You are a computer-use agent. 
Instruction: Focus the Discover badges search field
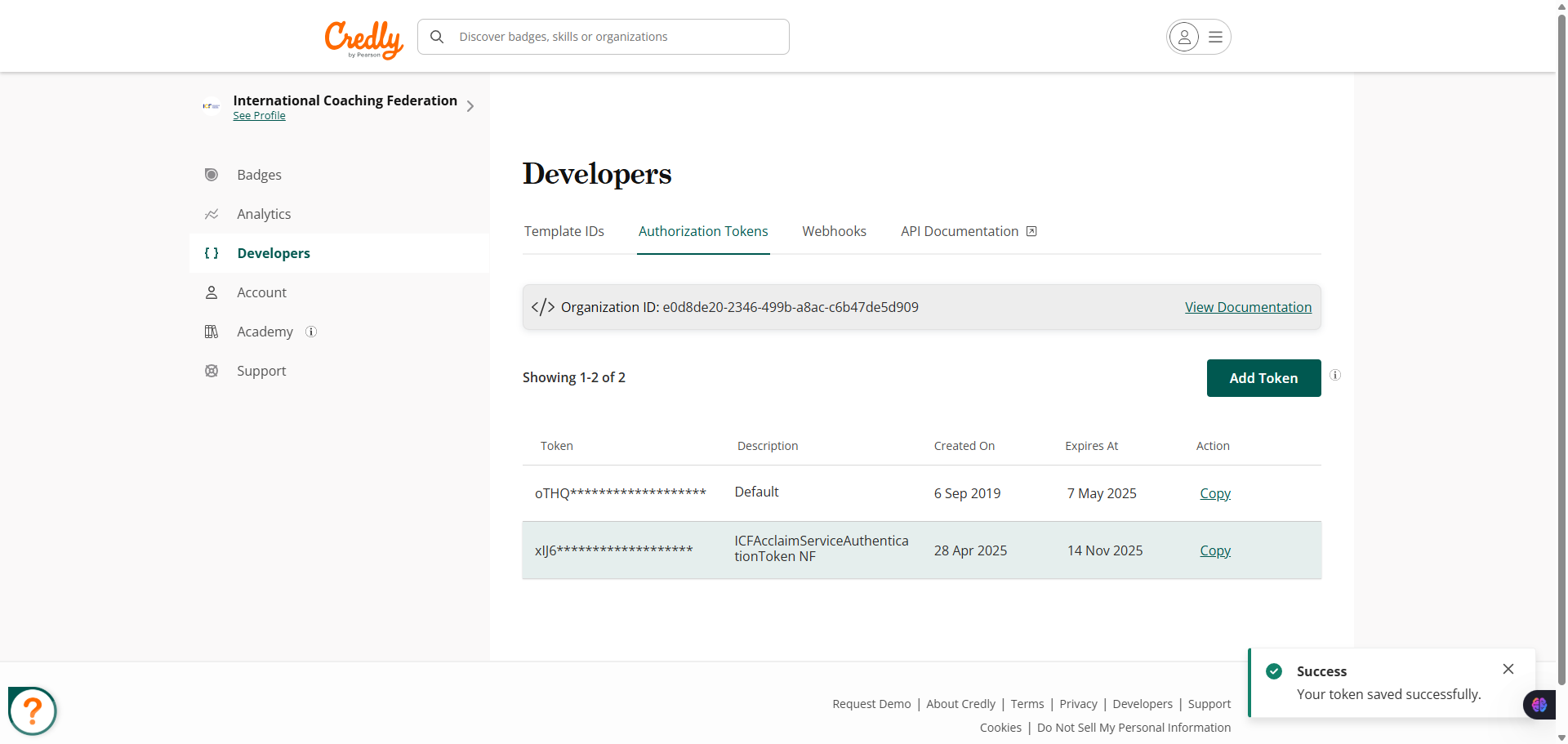click(x=604, y=37)
